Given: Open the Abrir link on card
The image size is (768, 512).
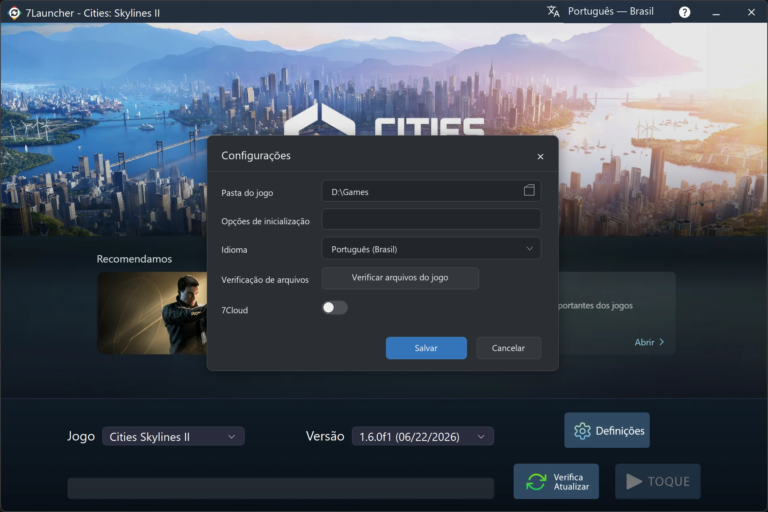Looking at the screenshot, I should (649, 342).
